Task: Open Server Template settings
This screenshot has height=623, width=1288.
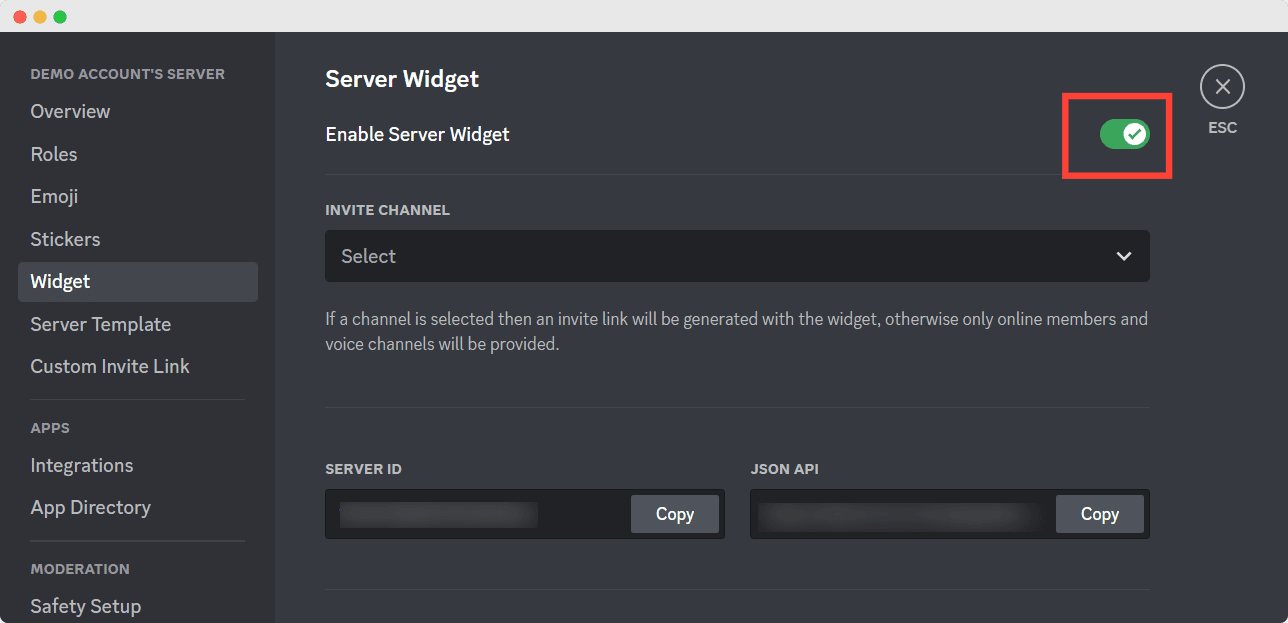Action: 100,324
